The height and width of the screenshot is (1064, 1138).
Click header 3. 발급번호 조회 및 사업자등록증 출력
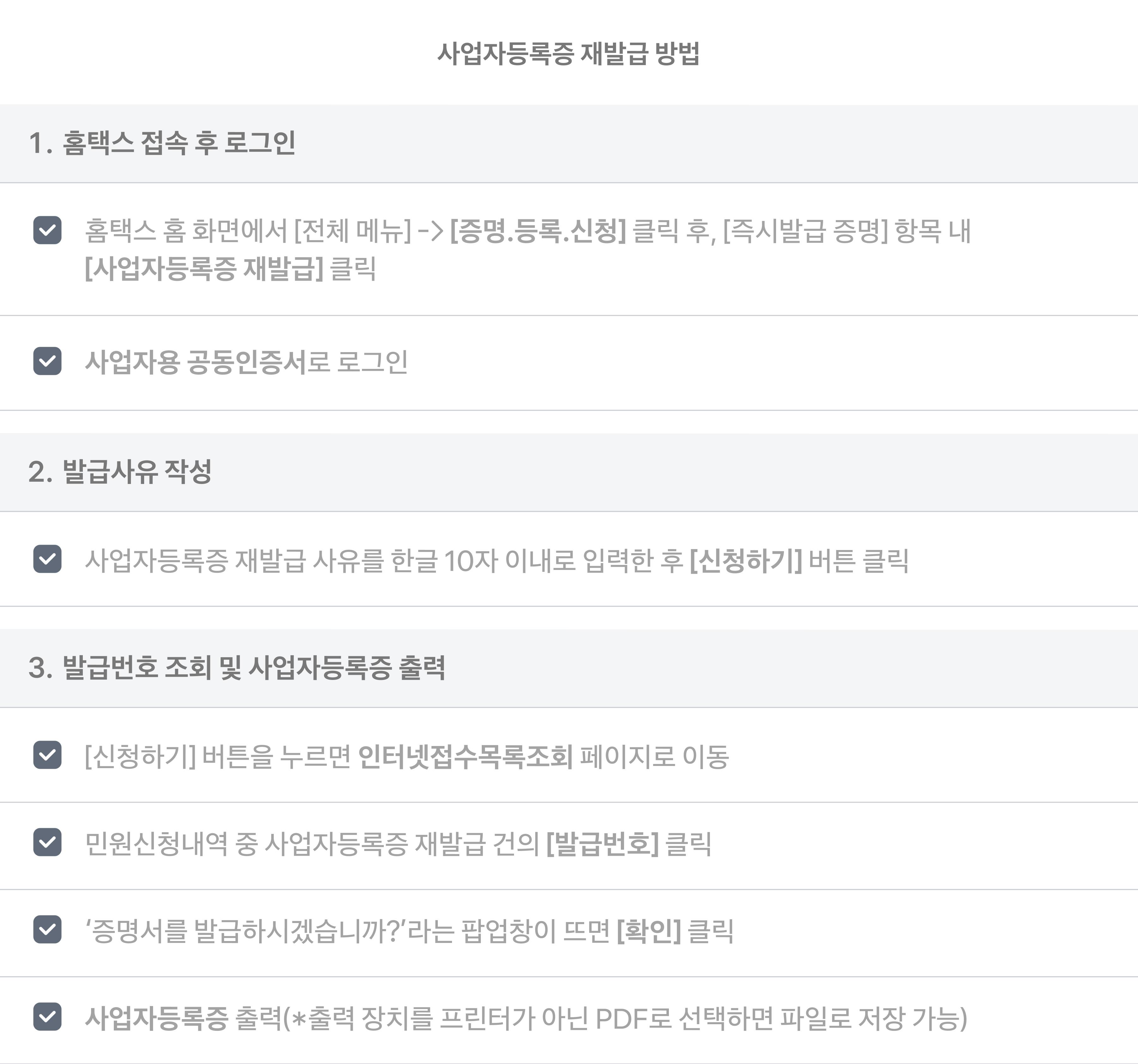click(569, 668)
